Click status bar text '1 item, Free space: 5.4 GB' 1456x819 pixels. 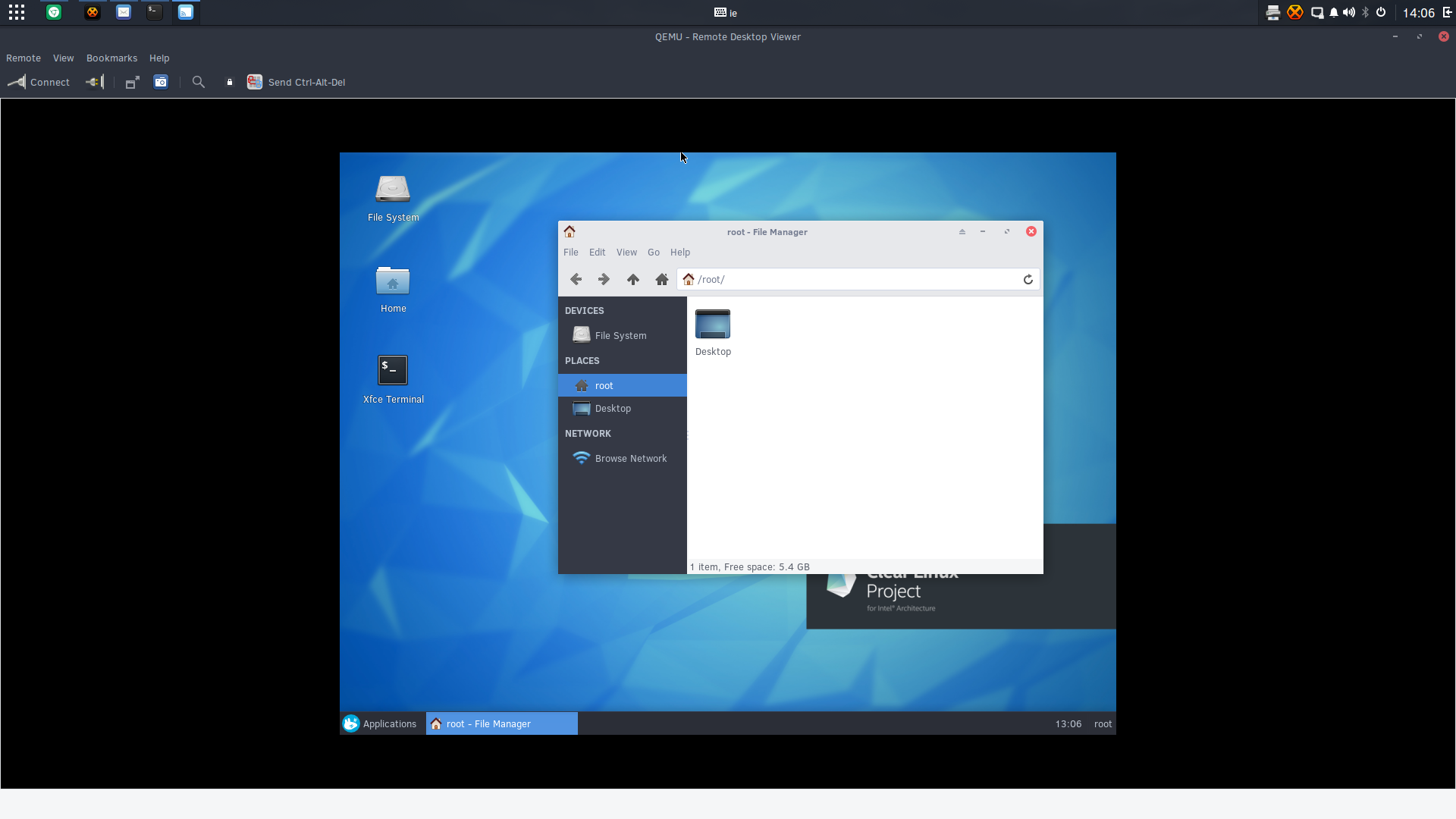click(749, 567)
